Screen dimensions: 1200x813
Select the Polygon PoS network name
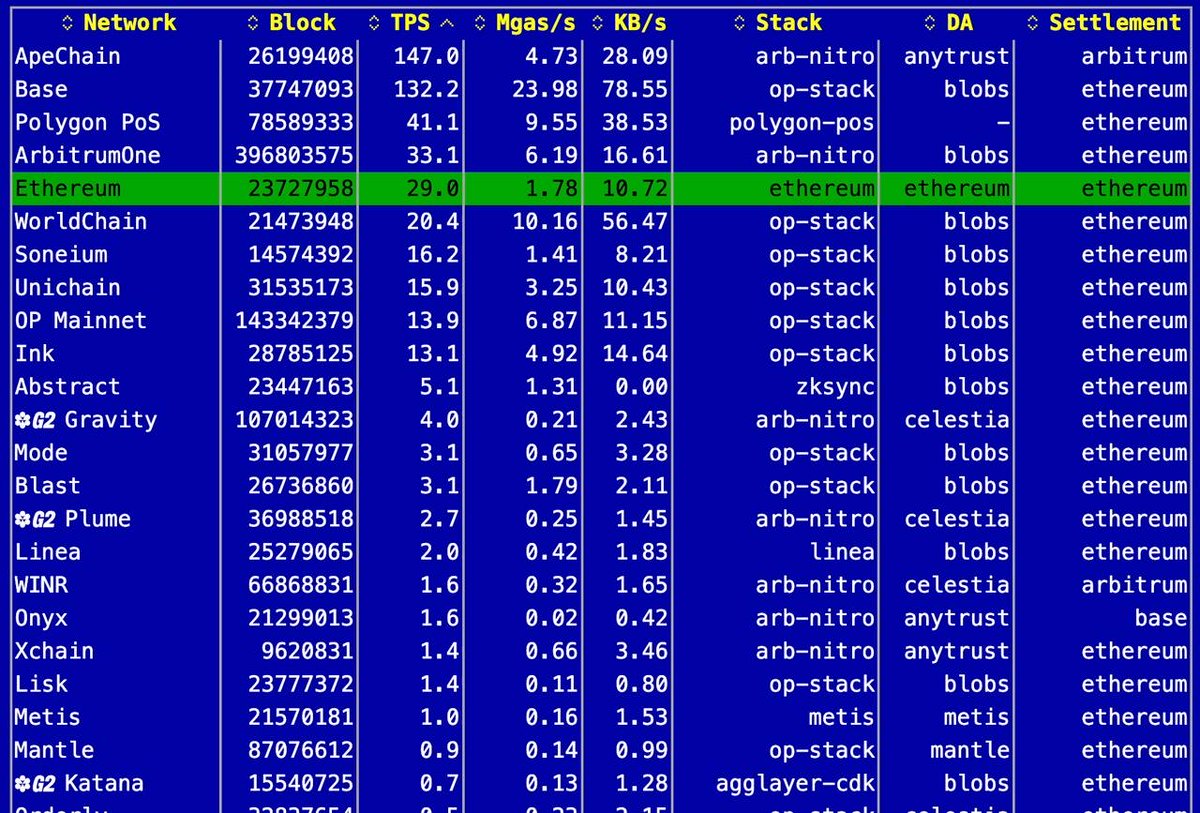[87, 123]
